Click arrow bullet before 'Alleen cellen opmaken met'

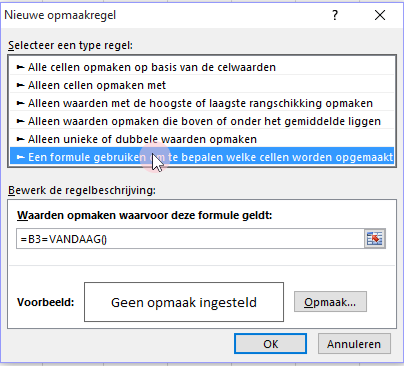tap(21, 85)
